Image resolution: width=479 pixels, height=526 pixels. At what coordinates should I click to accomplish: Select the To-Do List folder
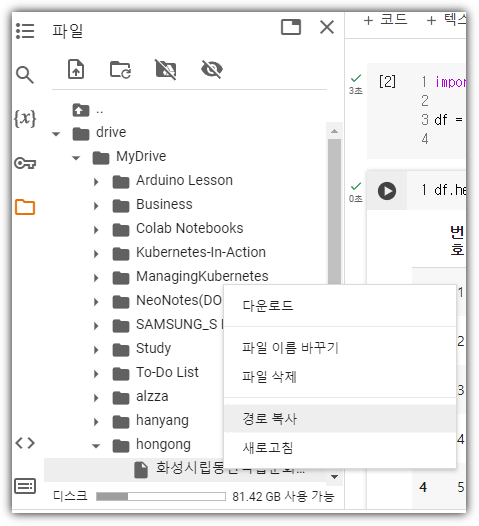coord(167,372)
